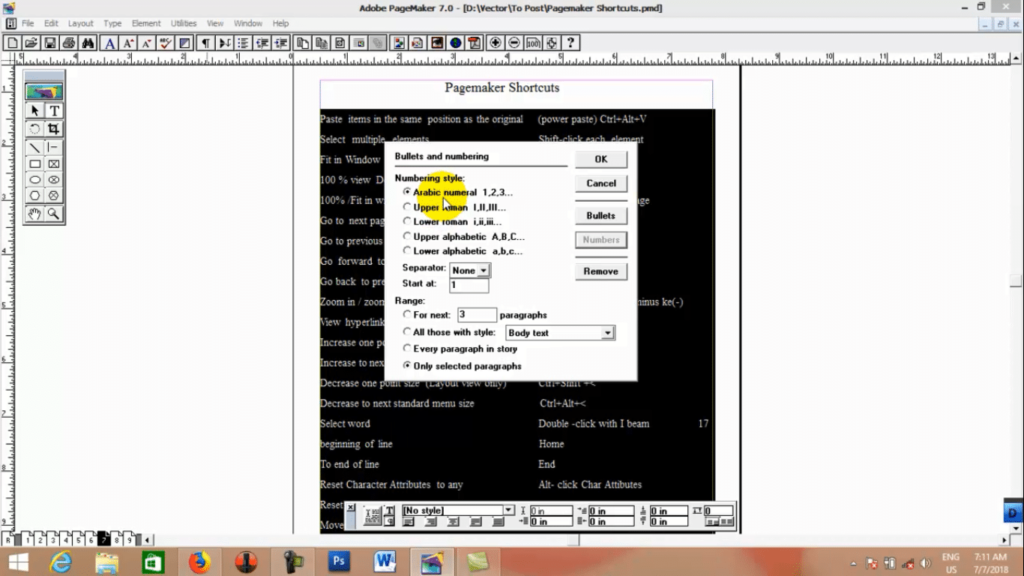
Task: Click the Zoom Out minus toolbar icon
Action: pos(514,43)
